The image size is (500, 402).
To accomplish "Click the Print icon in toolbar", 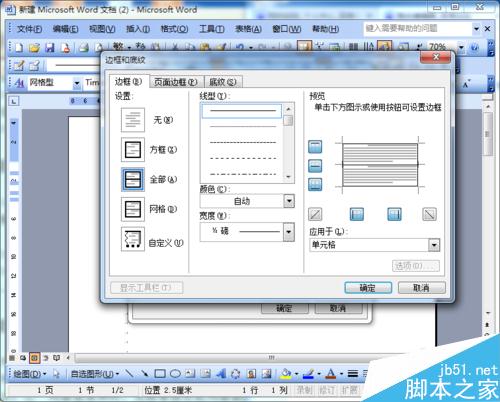I will click(83, 48).
